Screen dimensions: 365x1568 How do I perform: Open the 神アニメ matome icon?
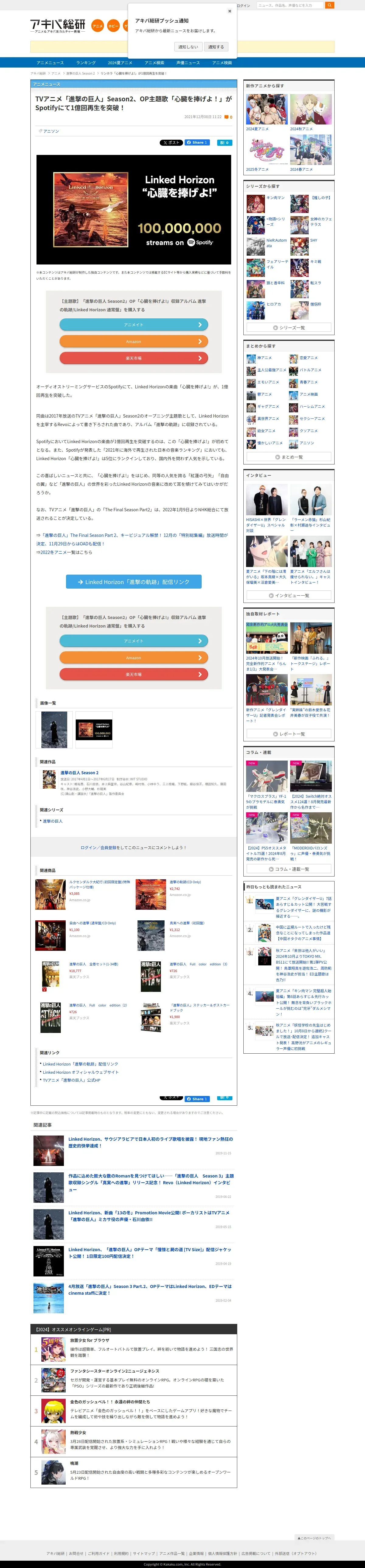pyautogui.click(x=251, y=359)
